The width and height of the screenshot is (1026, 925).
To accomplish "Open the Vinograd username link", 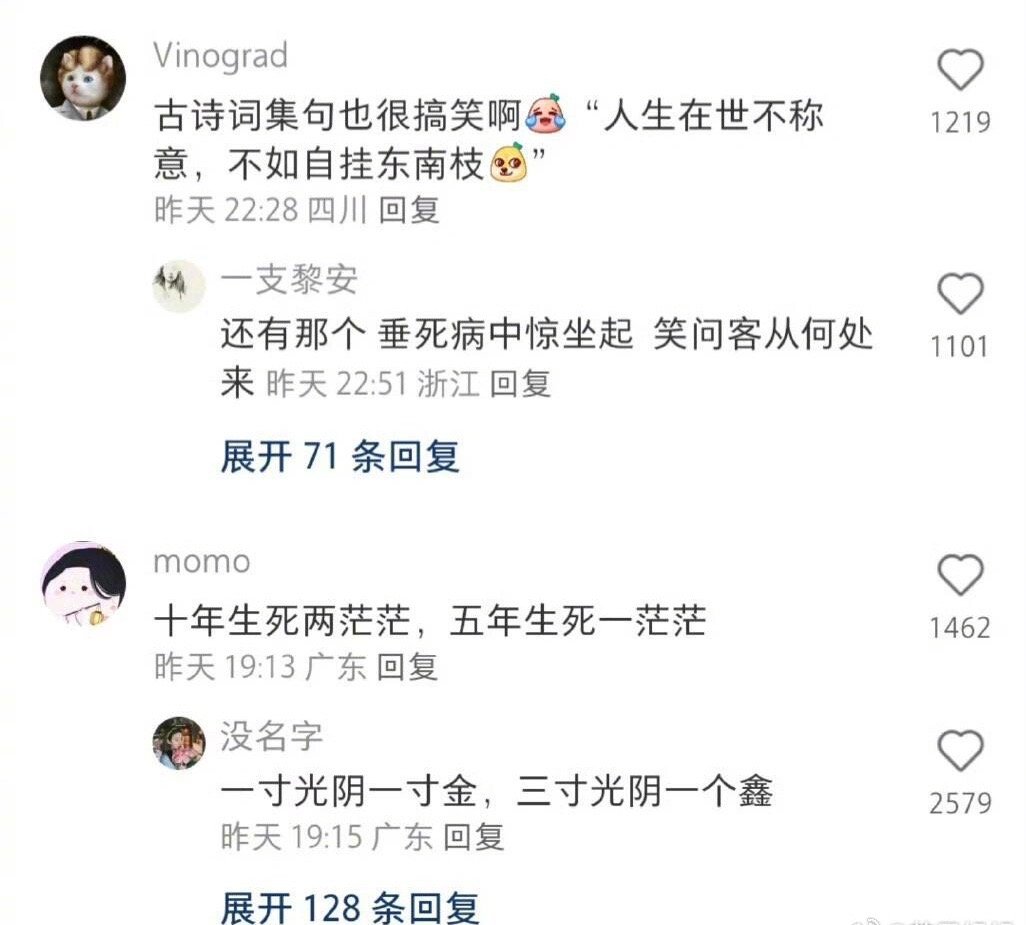I will pyautogui.click(x=221, y=56).
